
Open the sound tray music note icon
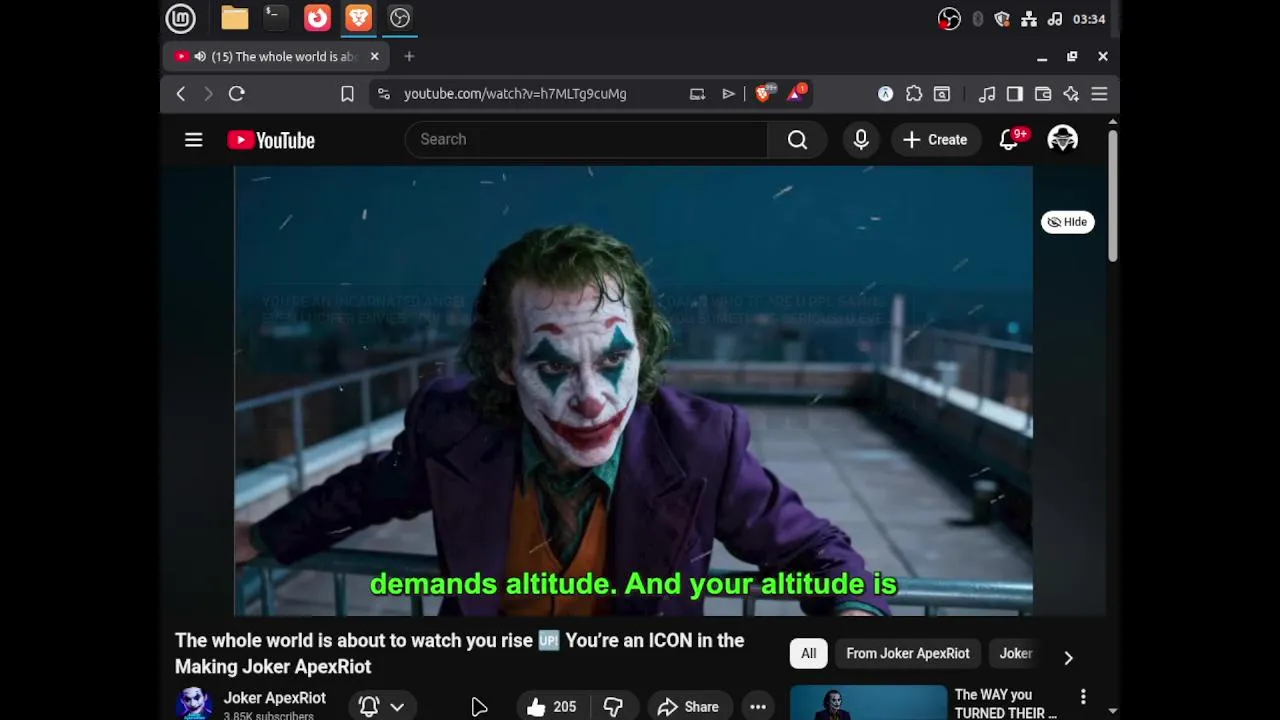coord(1055,19)
